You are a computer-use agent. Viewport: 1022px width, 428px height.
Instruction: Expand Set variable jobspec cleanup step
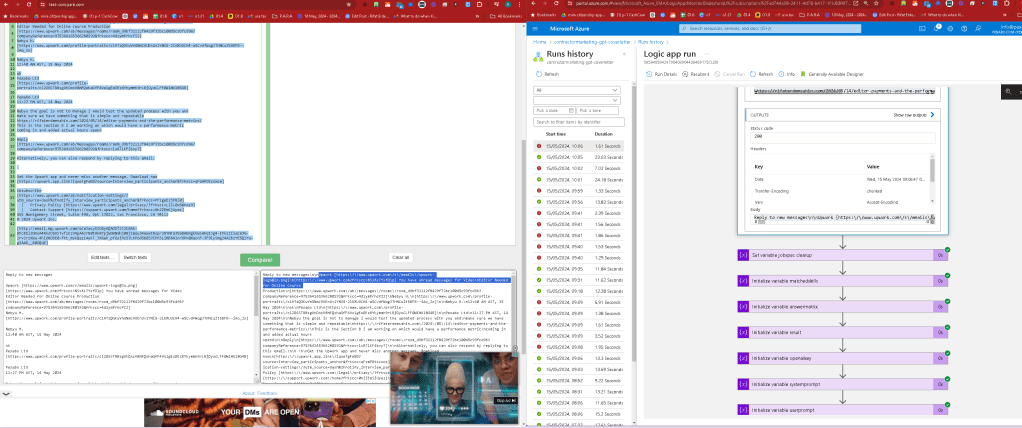pyautogui.click(x=843, y=255)
